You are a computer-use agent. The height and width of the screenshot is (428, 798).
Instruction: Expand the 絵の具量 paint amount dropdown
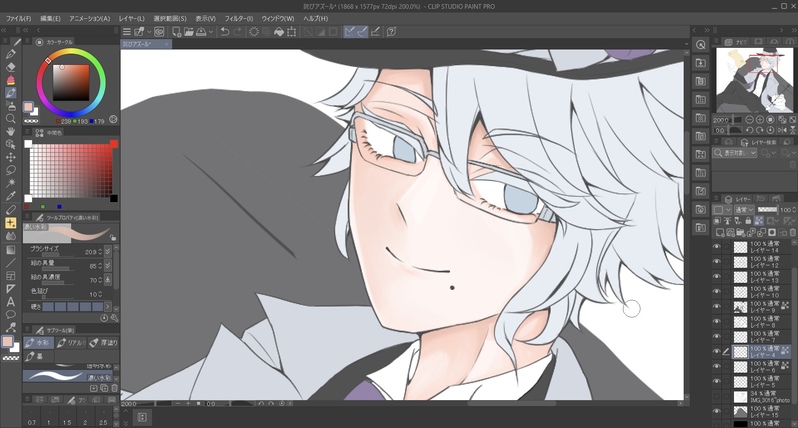point(107,266)
